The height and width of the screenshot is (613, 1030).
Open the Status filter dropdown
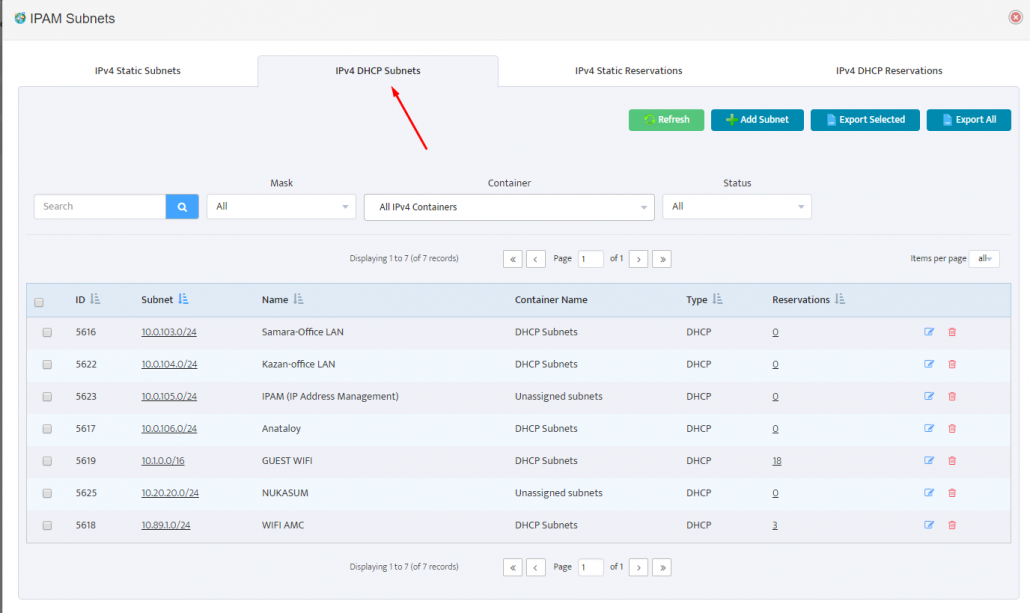click(737, 206)
